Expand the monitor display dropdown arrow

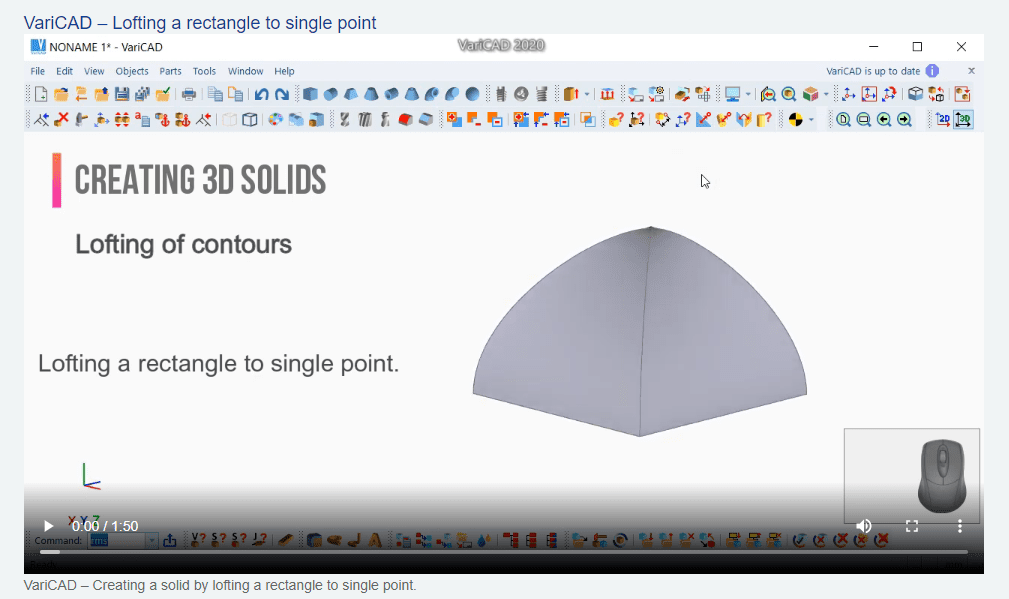(x=748, y=95)
